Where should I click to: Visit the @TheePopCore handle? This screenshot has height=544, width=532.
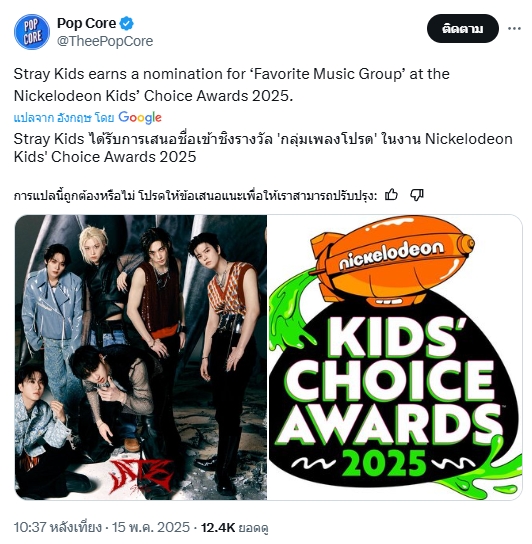pos(105,41)
